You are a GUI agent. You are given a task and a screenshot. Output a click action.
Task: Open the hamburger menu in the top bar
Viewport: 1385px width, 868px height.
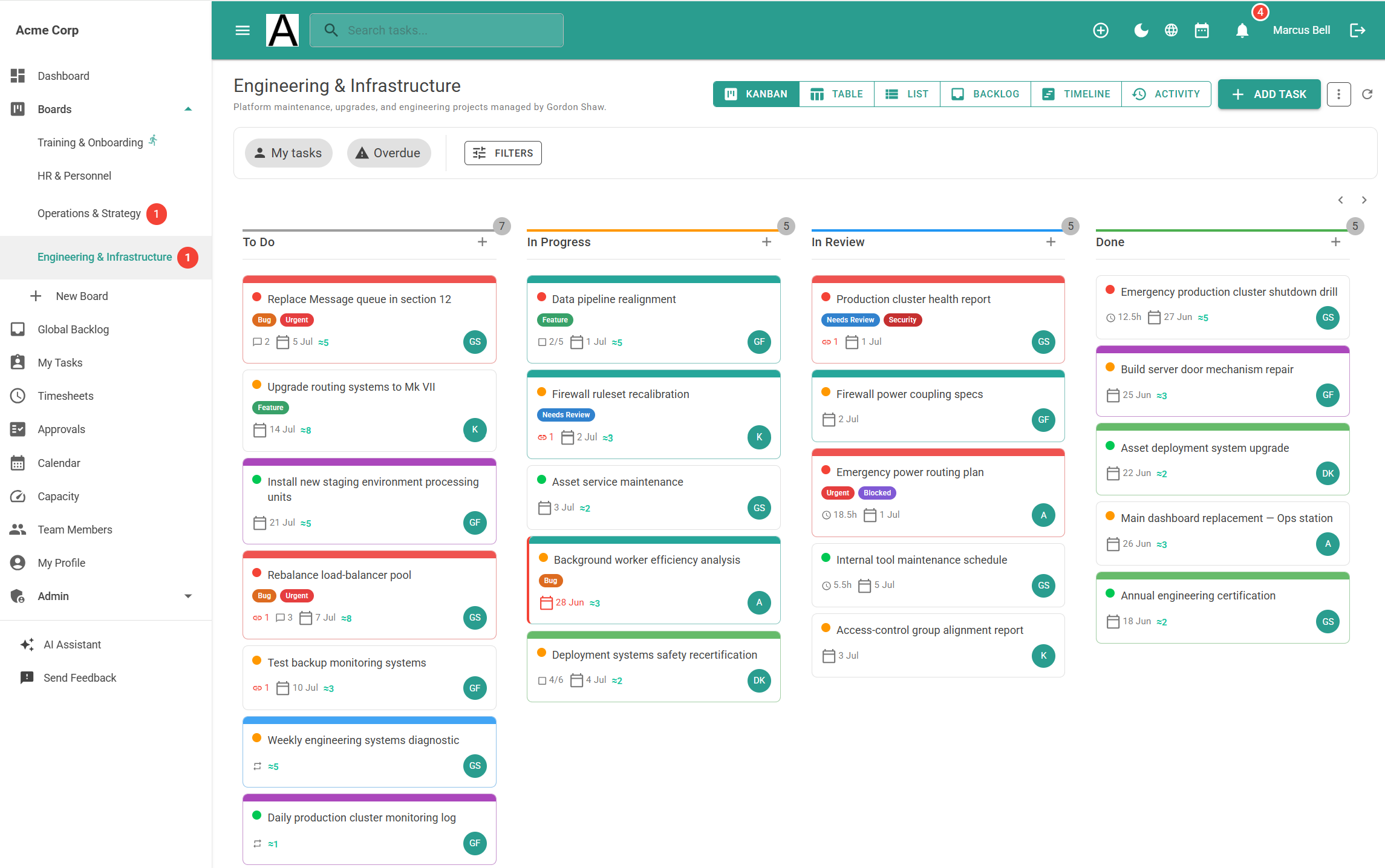click(243, 30)
